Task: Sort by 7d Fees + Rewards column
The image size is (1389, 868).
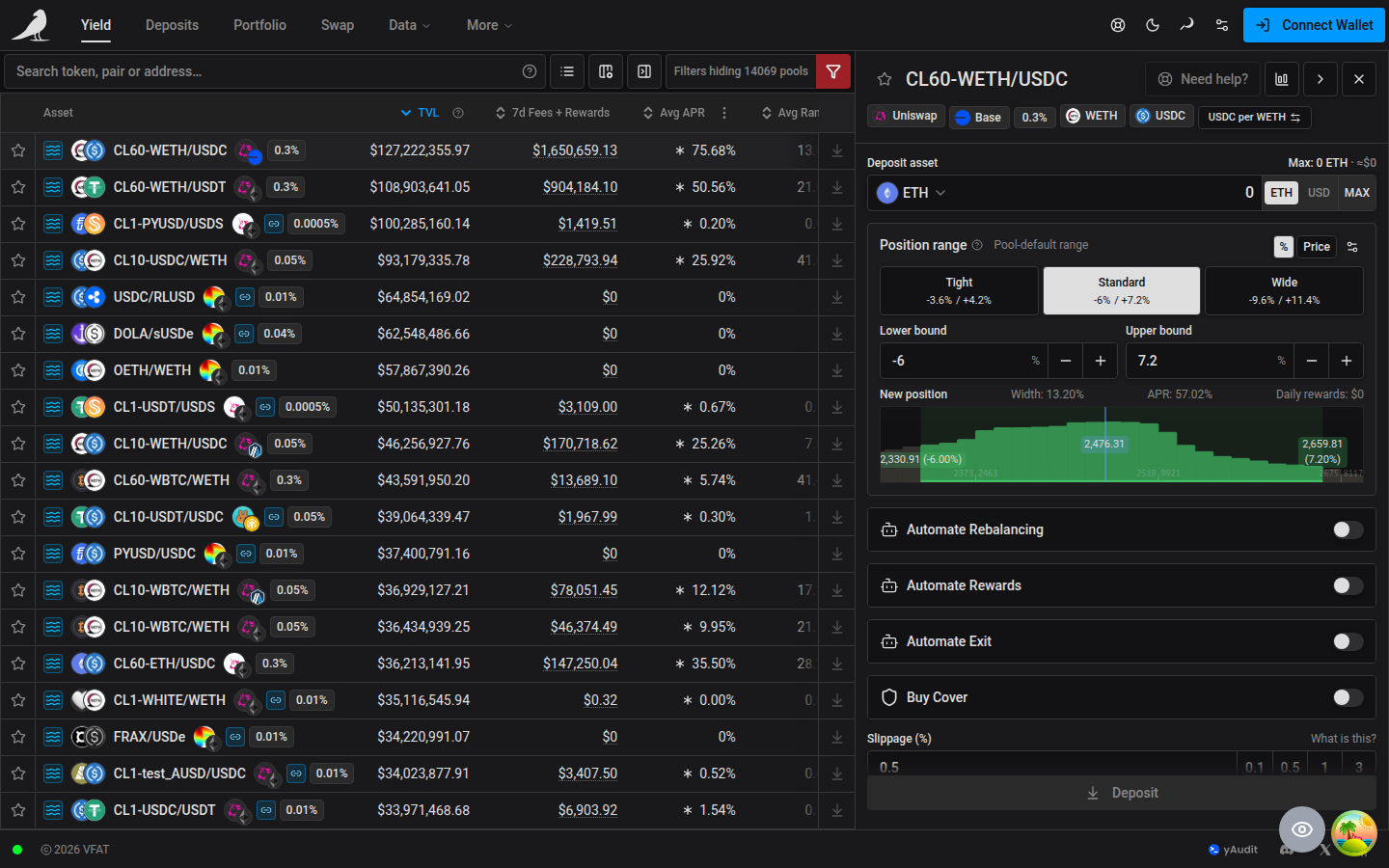Action: [x=553, y=113]
